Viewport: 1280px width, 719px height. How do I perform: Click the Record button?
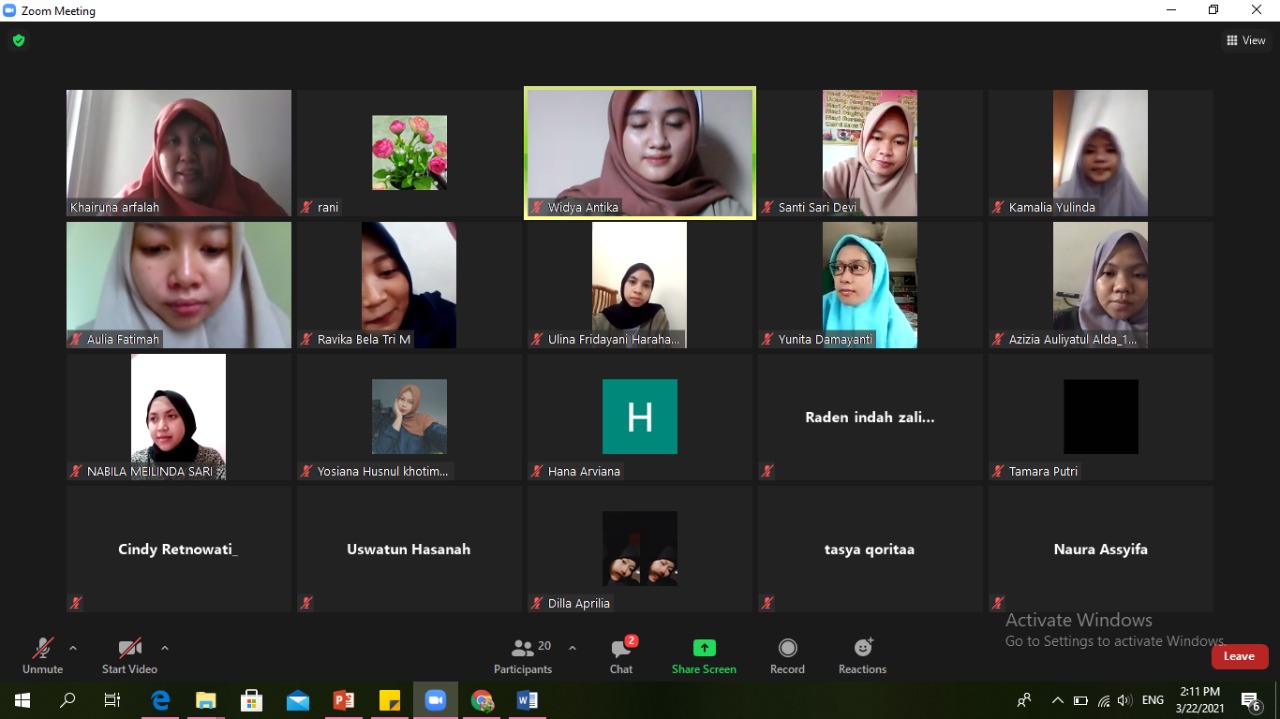tap(787, 656)
